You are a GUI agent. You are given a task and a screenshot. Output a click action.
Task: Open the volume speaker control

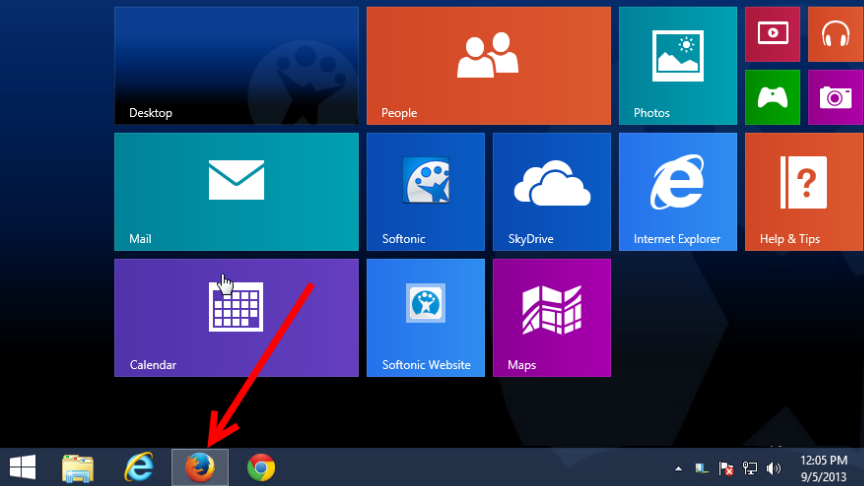[773, 468]
